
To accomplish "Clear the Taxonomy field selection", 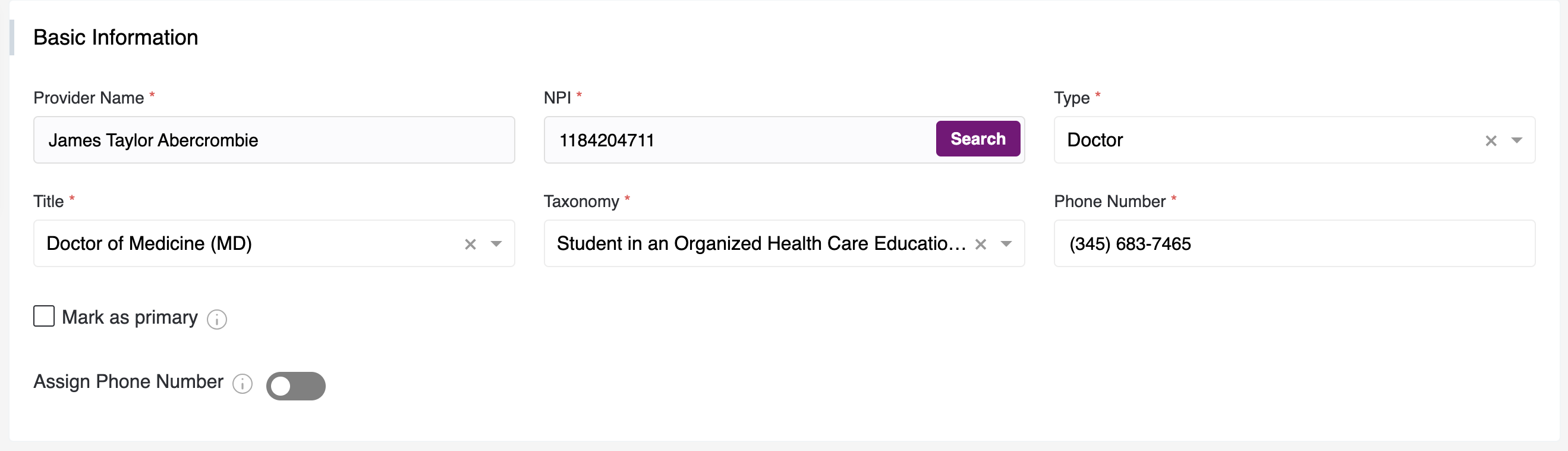I will click(x=980, y=245).
